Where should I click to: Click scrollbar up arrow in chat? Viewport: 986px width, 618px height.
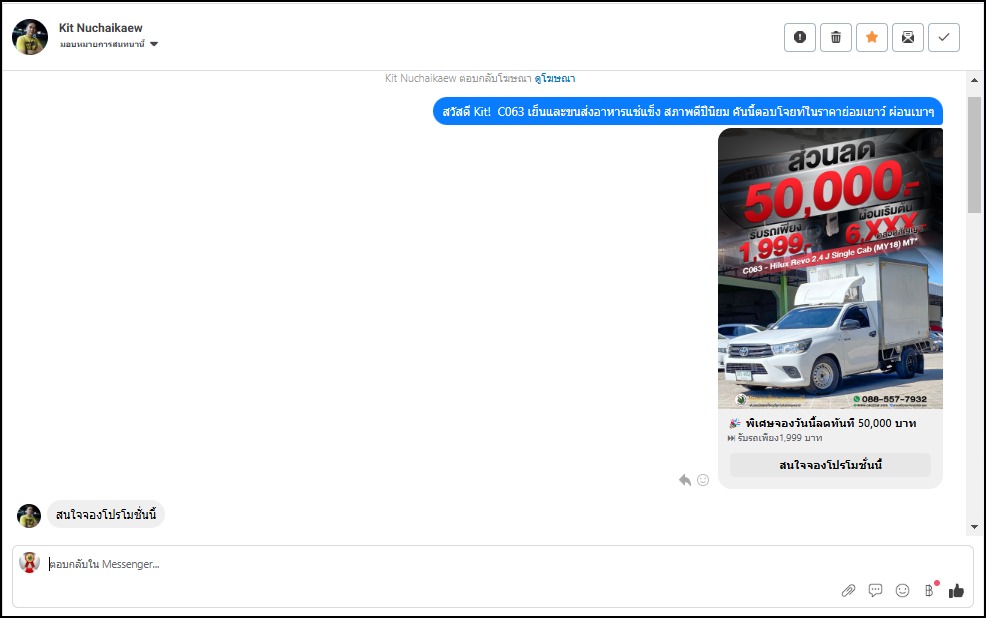click(x=974, y=80)
